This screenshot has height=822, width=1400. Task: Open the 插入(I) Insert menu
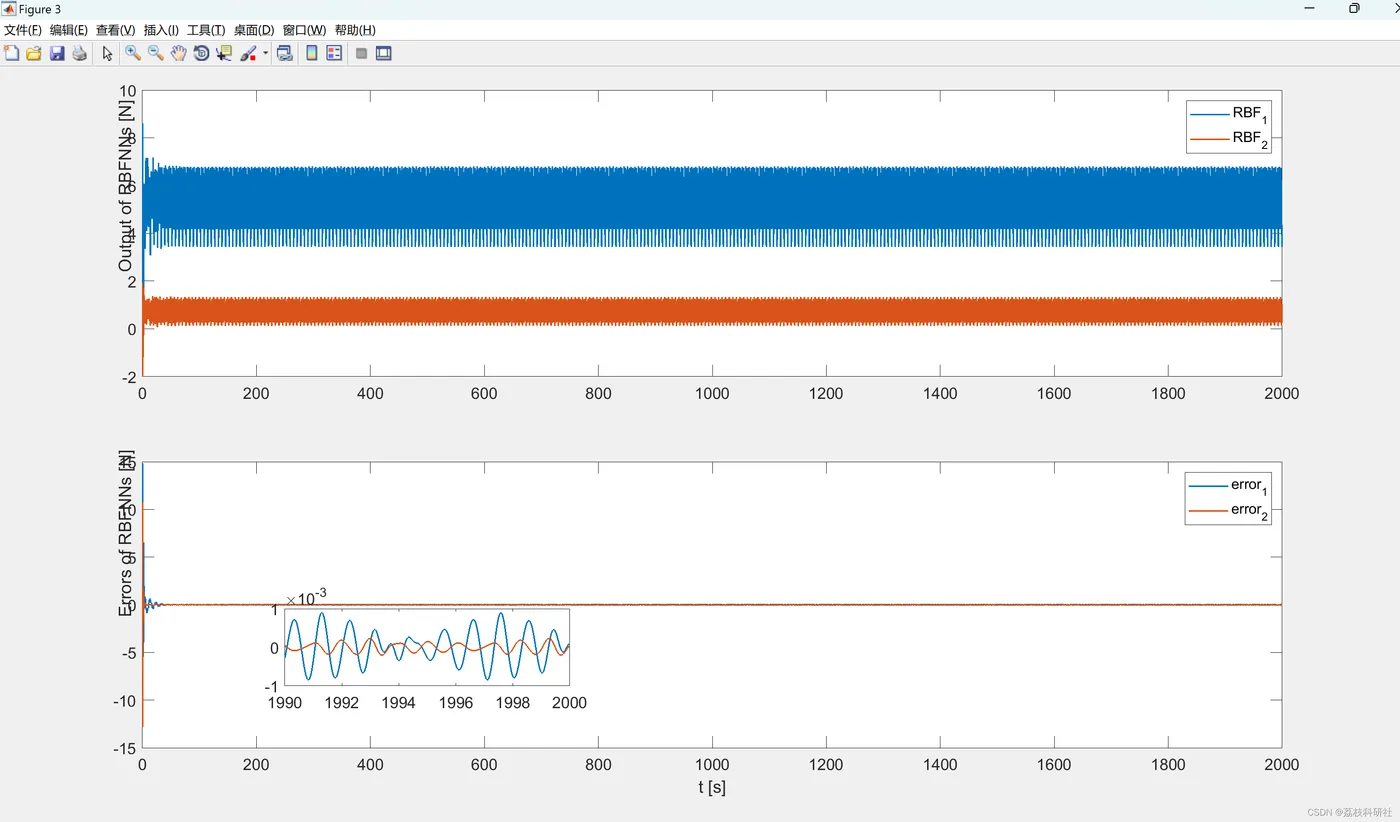click(161, 30)
